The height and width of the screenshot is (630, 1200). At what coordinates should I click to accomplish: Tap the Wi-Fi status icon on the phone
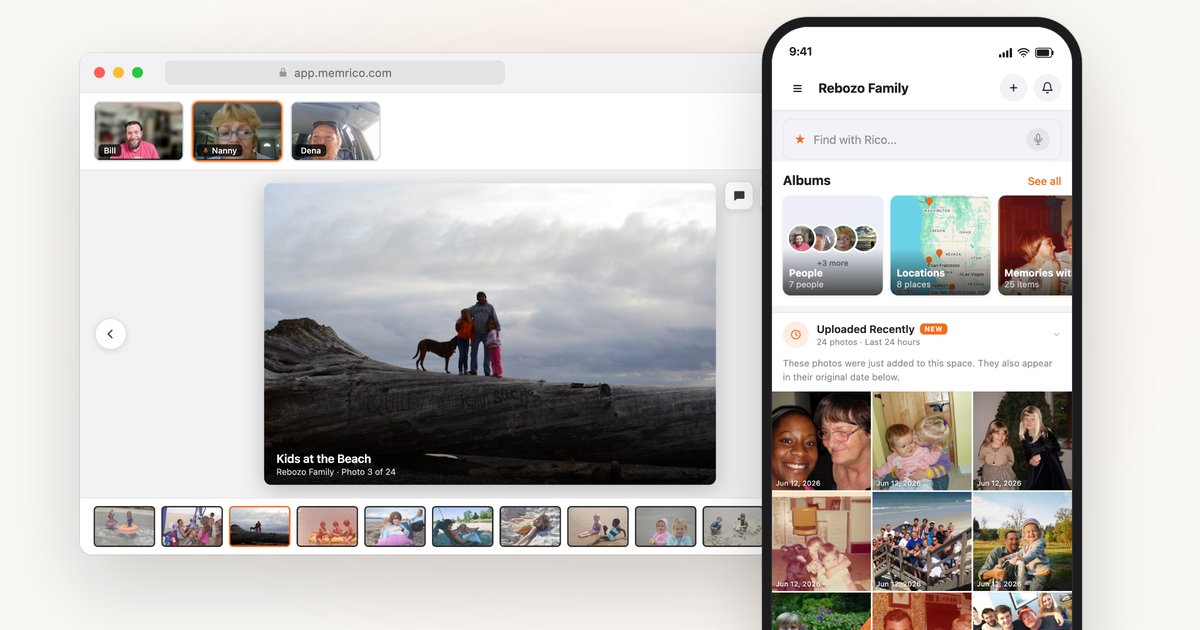(x=1023, y=52)
